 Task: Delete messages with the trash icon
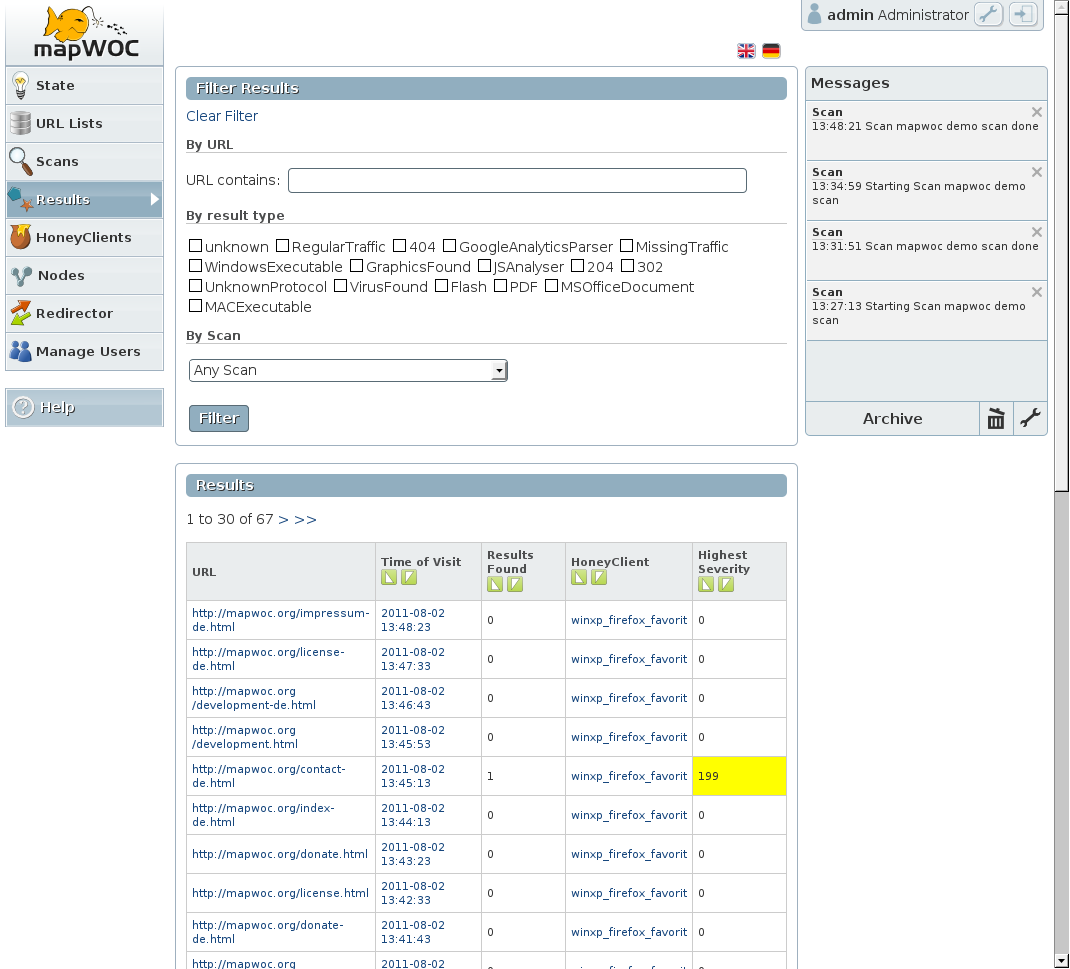click(996, 419)
